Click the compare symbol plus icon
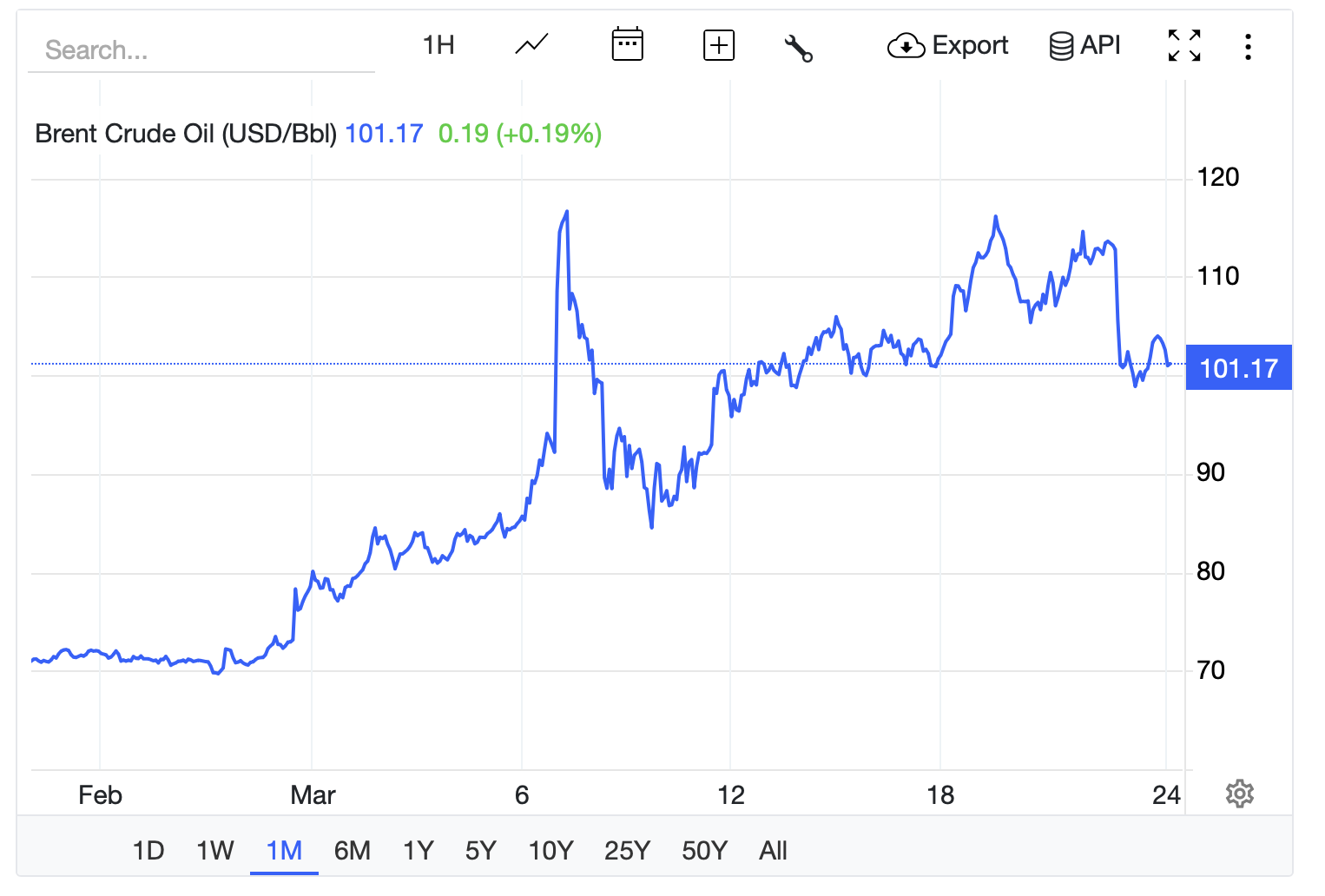The height and width of the screenshot is (896, 1325). (x=717, y=45)
